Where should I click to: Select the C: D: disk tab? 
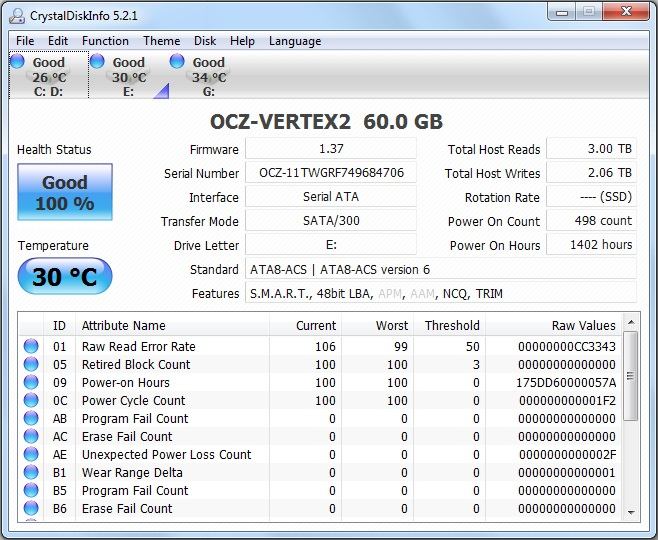point(49,76)
